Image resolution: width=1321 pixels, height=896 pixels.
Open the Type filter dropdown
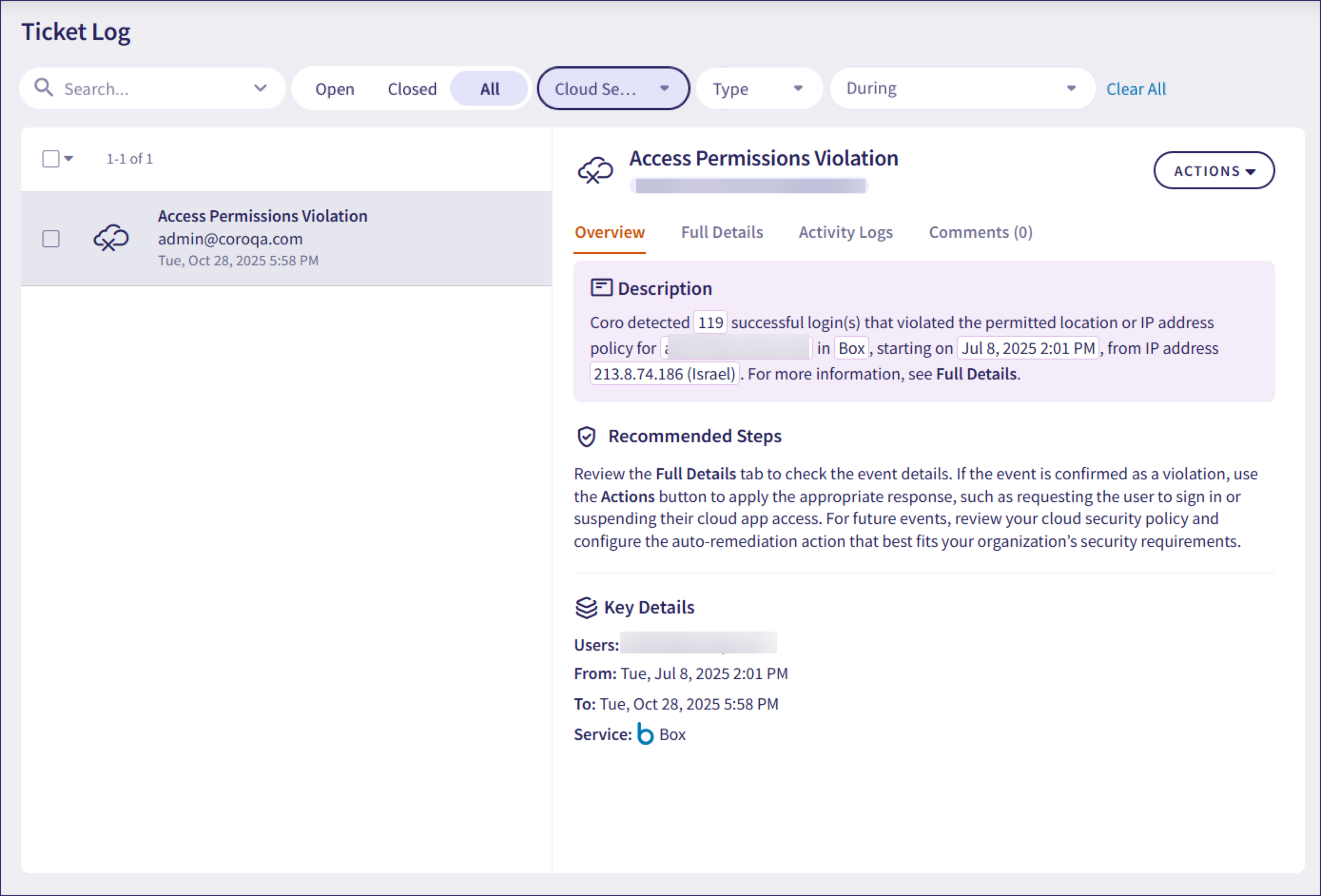tap(759, 88)
